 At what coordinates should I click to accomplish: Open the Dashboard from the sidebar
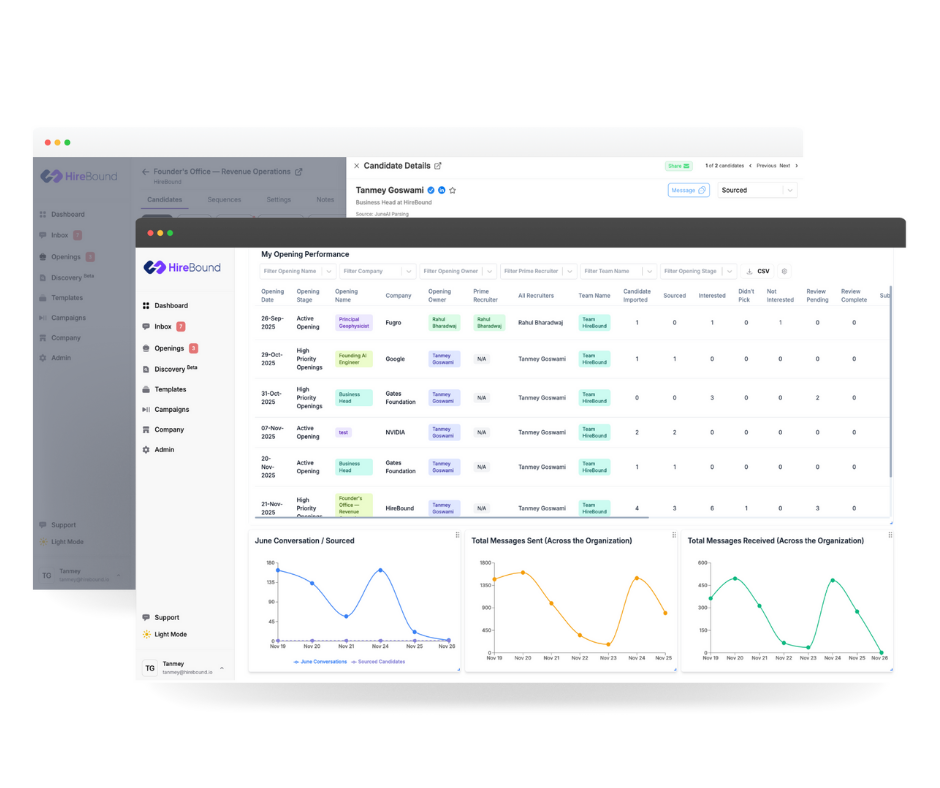pos(170,305)
